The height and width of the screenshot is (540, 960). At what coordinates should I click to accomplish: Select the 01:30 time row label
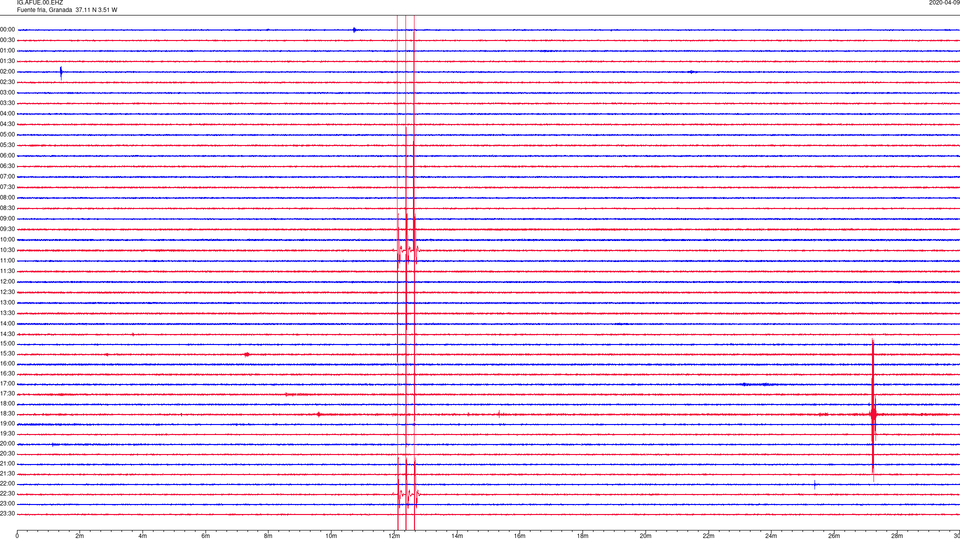click(8, 61)
